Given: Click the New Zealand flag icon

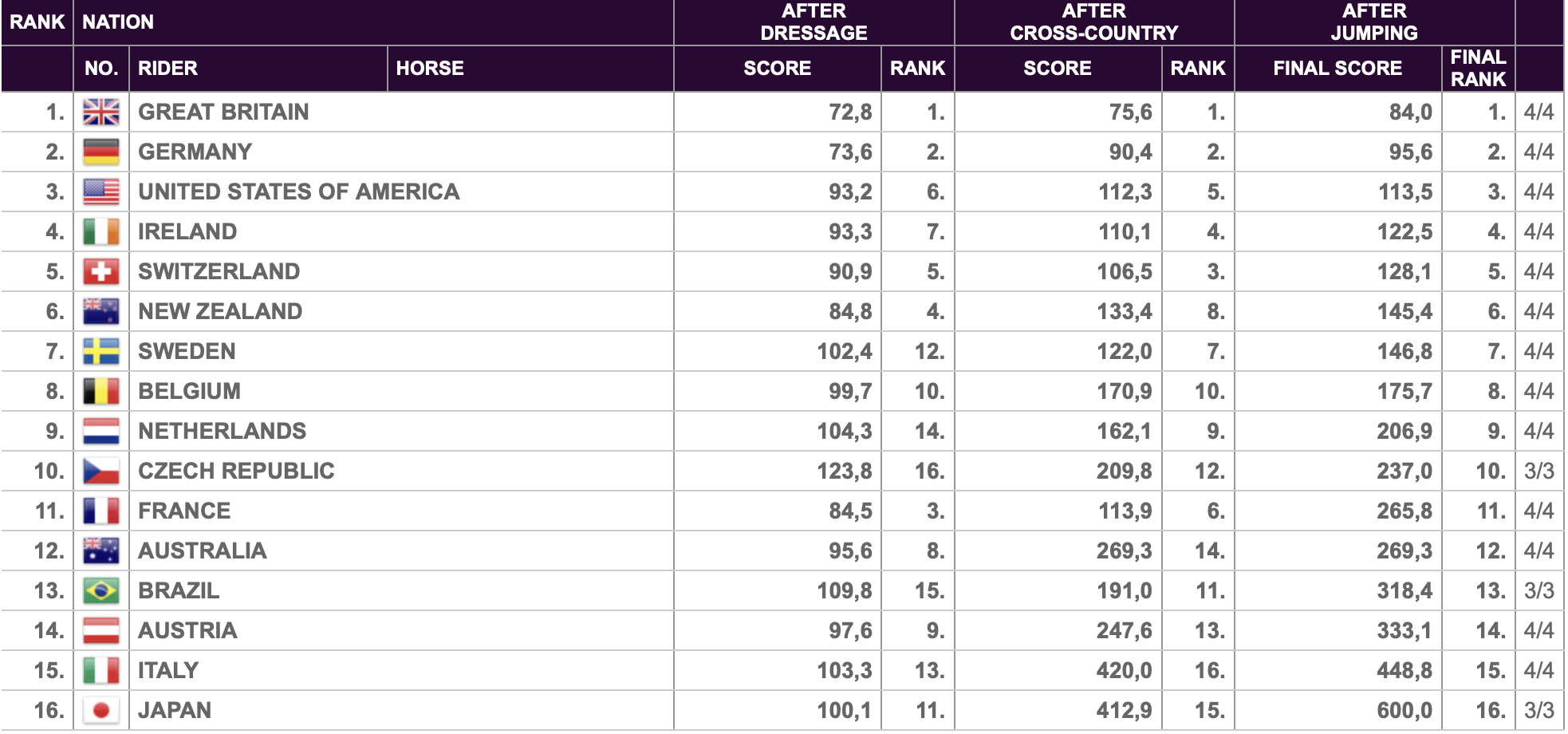Looking at the screenshot, I should click(x=101, y=312).
